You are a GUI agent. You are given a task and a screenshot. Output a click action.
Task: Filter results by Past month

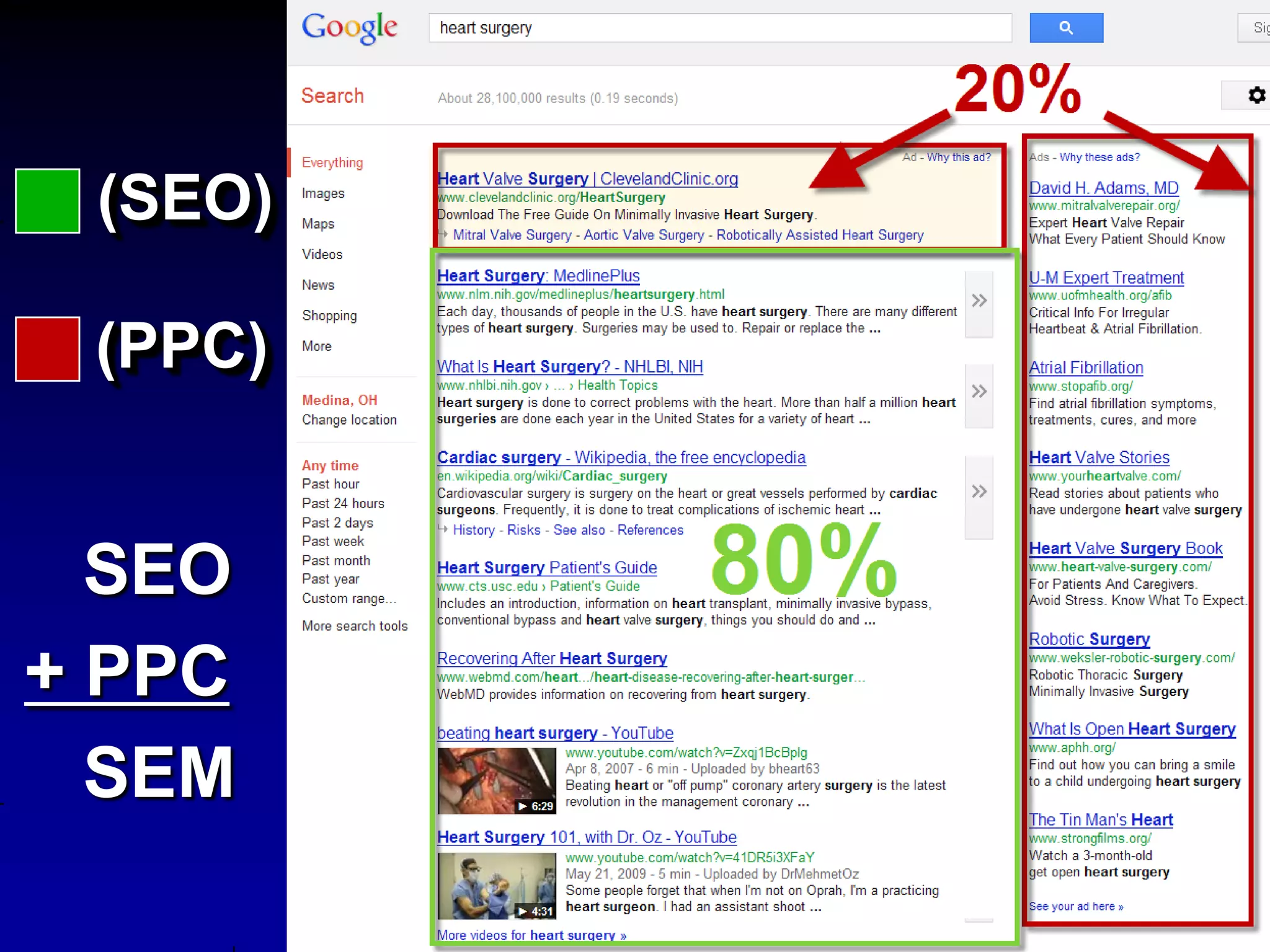[x=336, y=560]
